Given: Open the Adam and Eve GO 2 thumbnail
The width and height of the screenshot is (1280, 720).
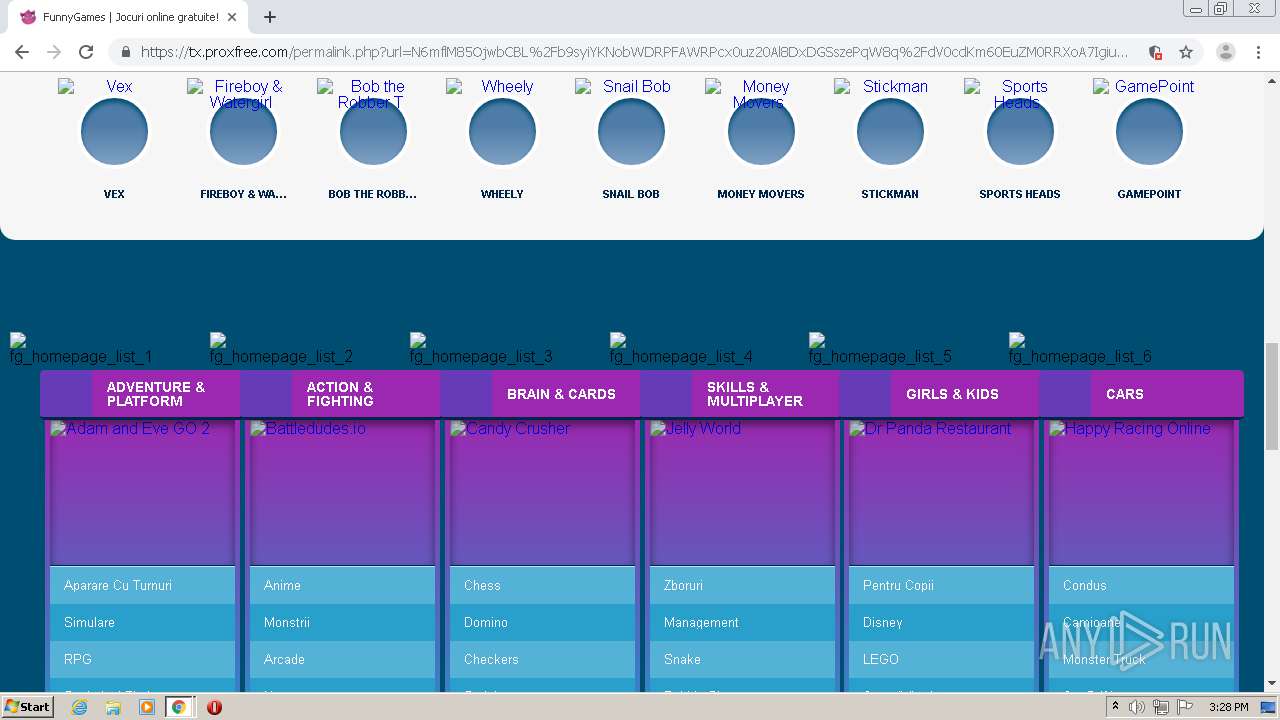Looking at the screenshot, I should click(x=142, y=493).
